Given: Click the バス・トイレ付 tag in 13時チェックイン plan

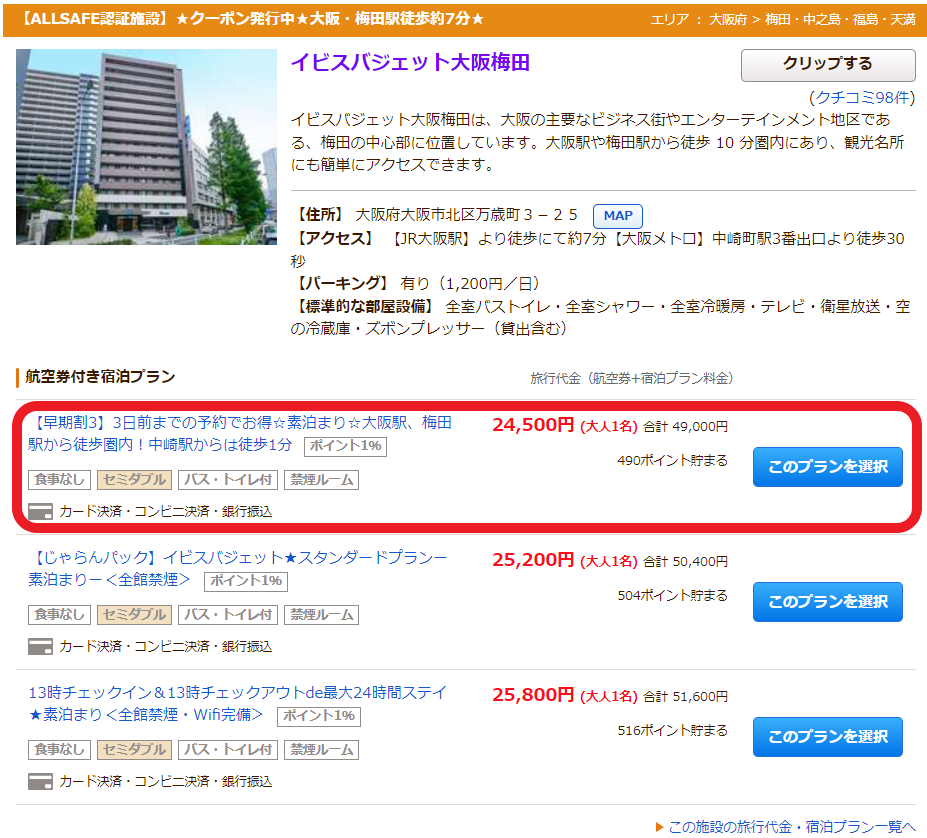Looking at the screenshot, I should pos(228,749).
